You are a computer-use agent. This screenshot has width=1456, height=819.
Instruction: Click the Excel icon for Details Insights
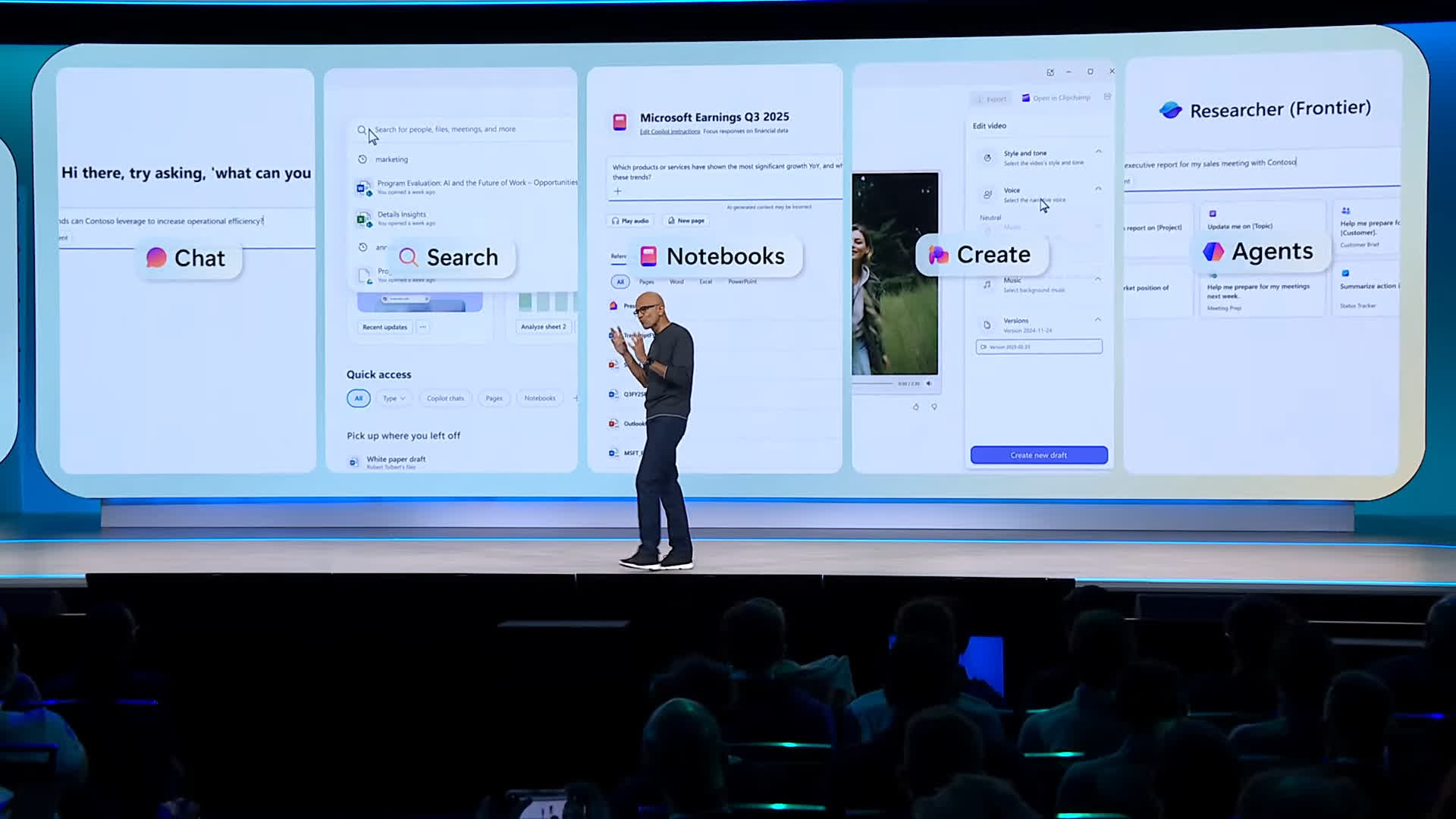[x=363, y=219]
